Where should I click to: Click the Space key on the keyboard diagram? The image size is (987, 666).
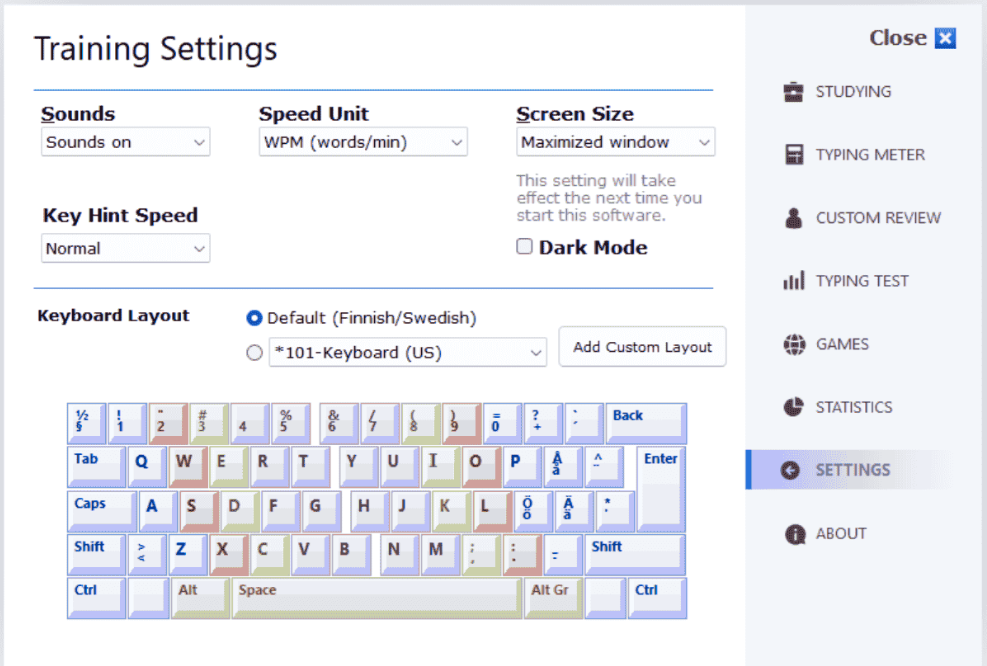tap(375, 597)
